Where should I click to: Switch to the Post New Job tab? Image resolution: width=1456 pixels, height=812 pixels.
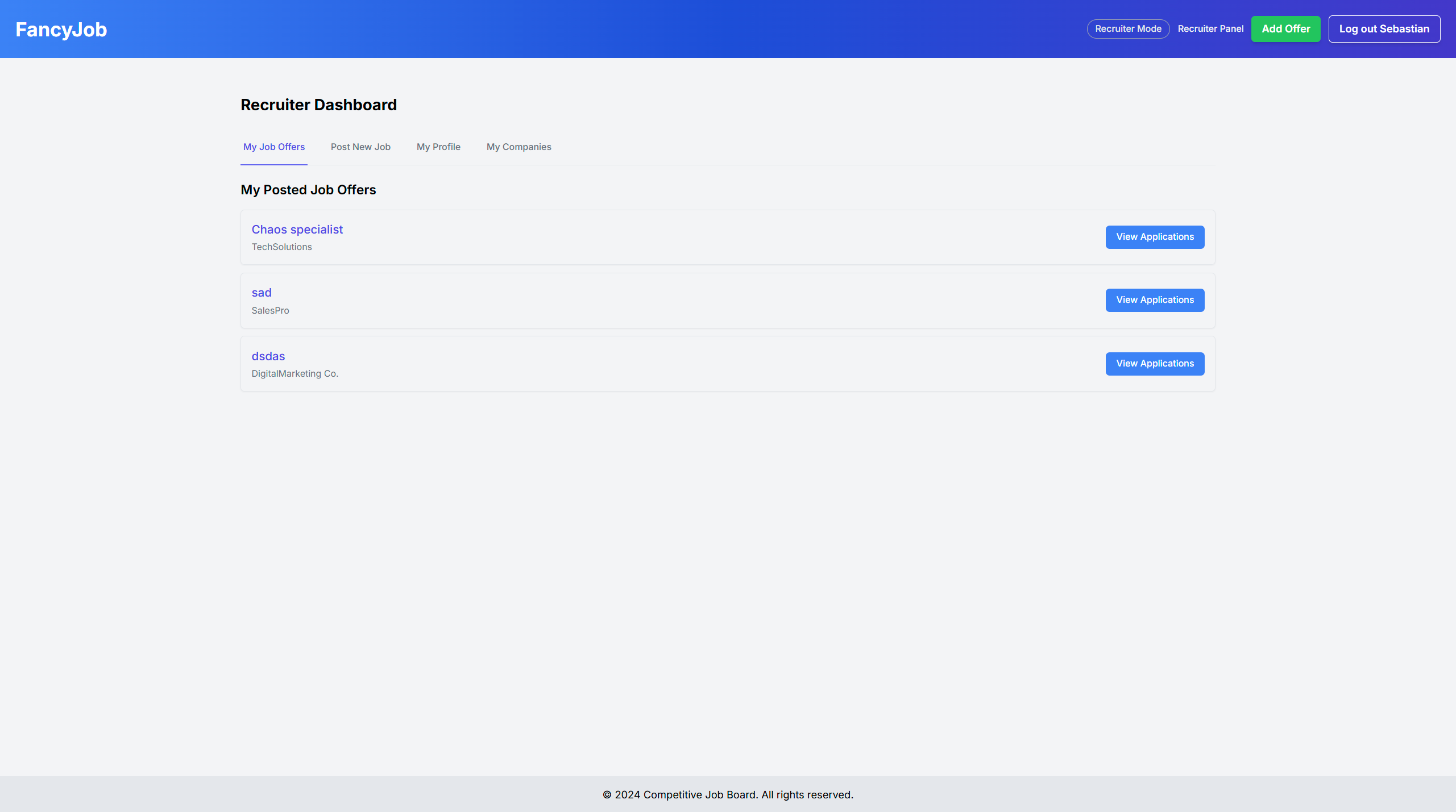click(360, 147)
